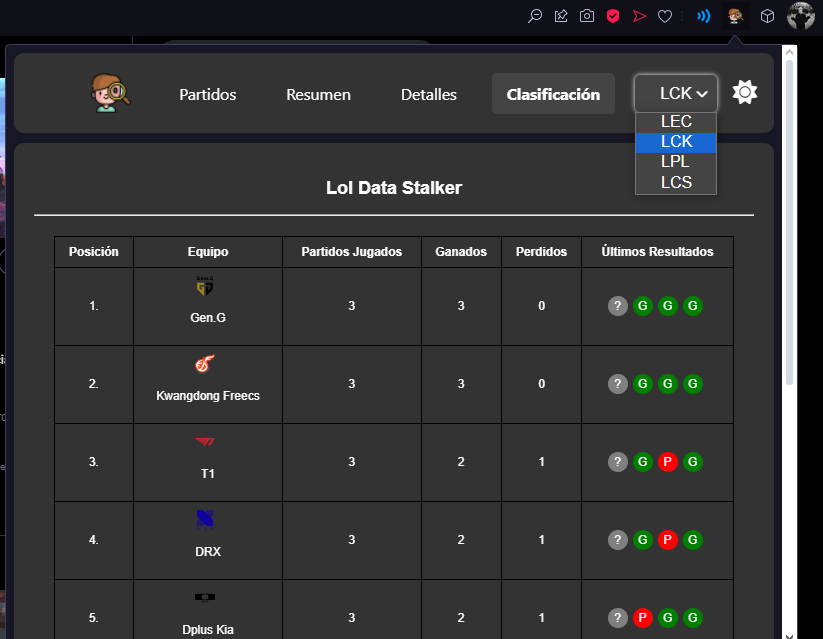
Task: Click the Lol Data Stalker extension icon
Action: tap(735, 16)
